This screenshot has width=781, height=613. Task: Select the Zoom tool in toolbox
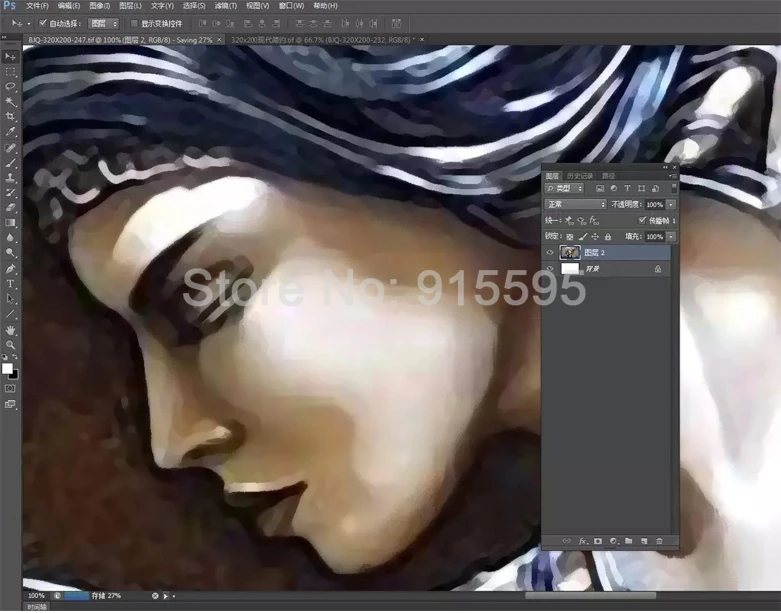[x=10, y=345]
